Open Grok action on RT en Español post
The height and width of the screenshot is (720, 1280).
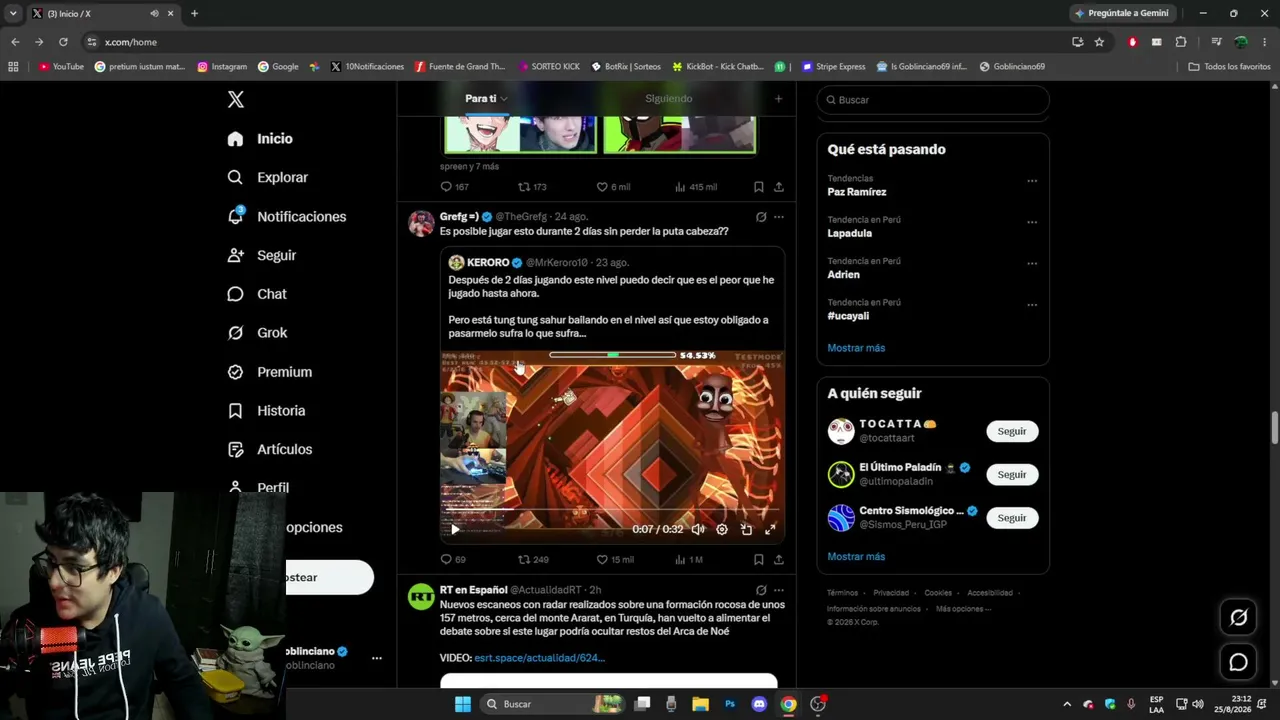point(761,590)
